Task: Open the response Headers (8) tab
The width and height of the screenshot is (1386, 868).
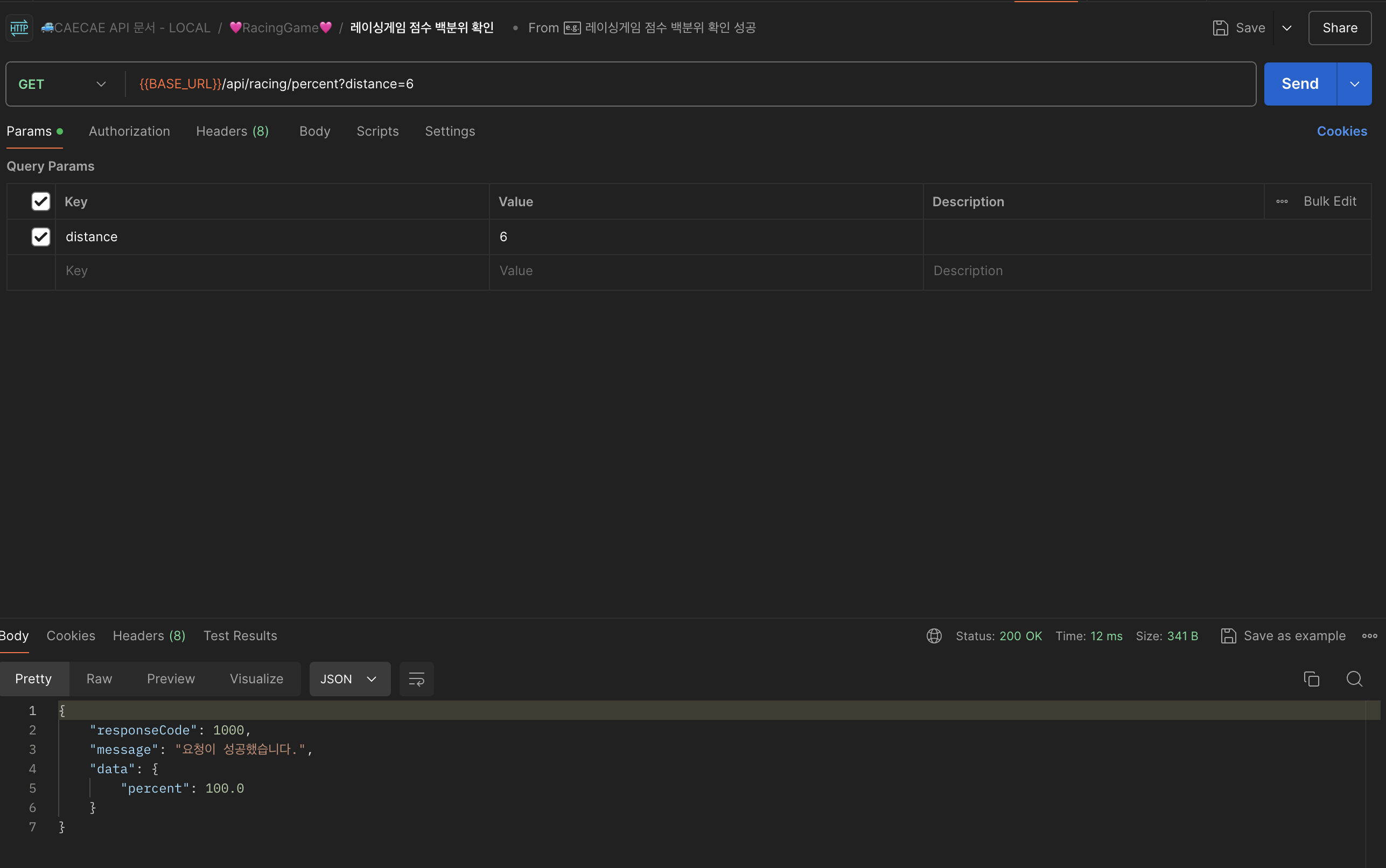Action: pos(149,635)
